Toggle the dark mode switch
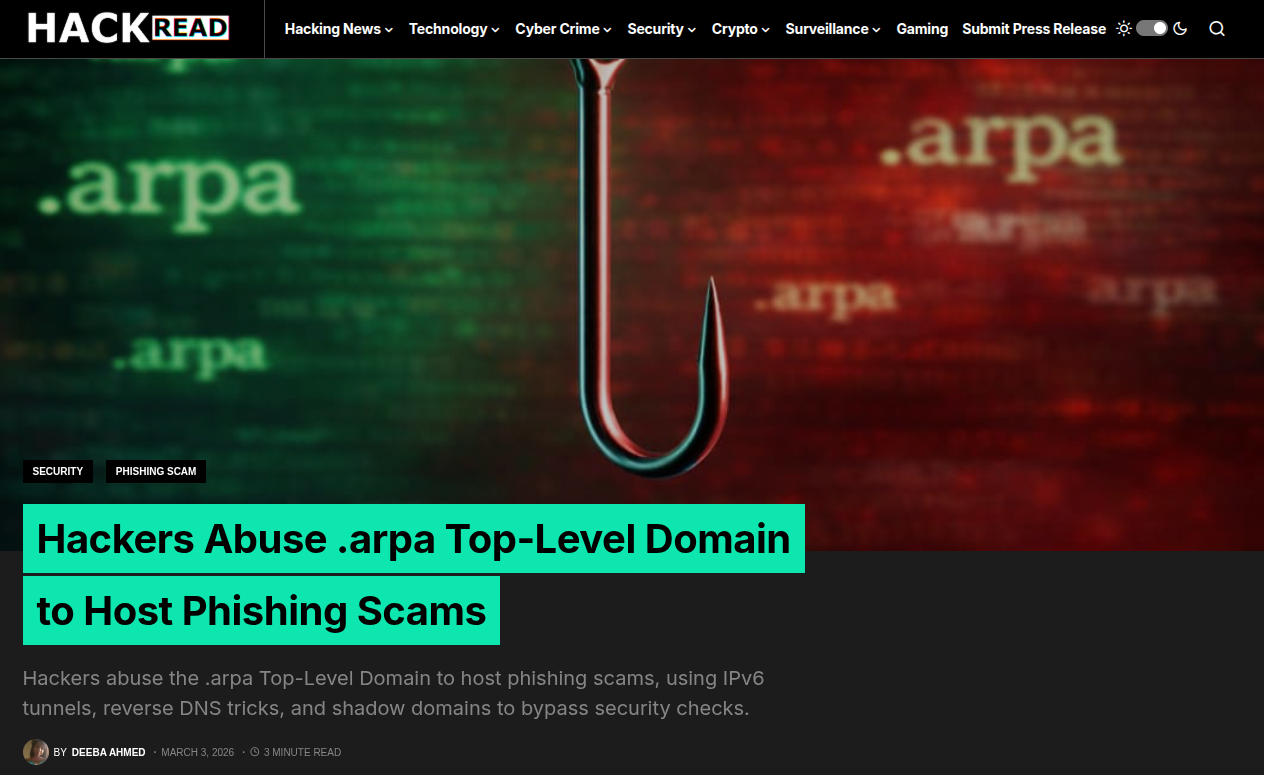This screenshot has width=1264, height=775. (1152, 29)
